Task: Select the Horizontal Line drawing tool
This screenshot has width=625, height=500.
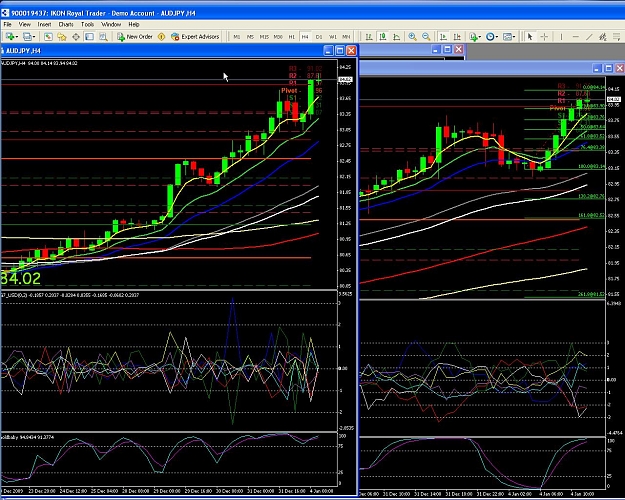Action: point(575,37)
